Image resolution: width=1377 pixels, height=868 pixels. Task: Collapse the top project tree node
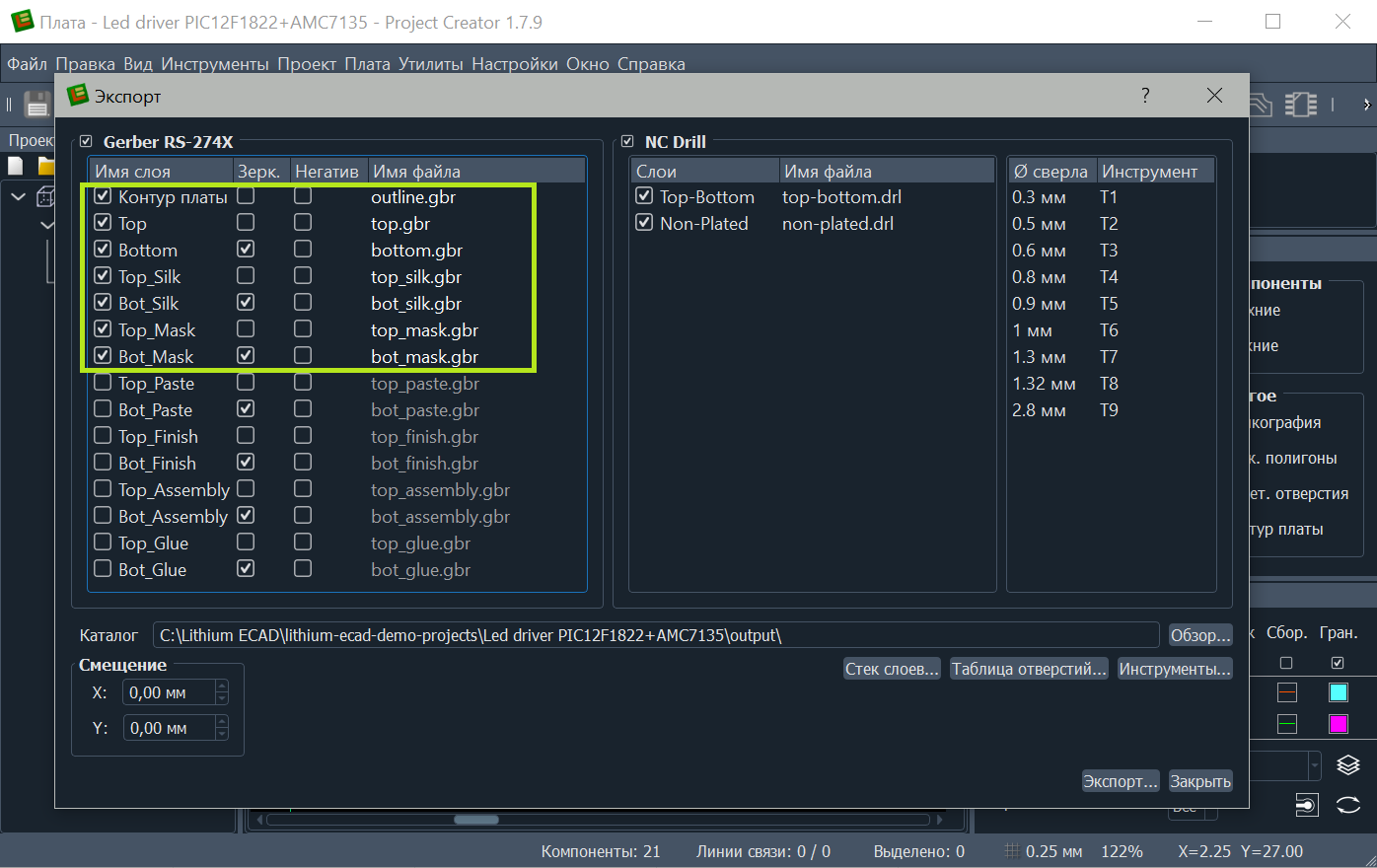click(18, 197)
